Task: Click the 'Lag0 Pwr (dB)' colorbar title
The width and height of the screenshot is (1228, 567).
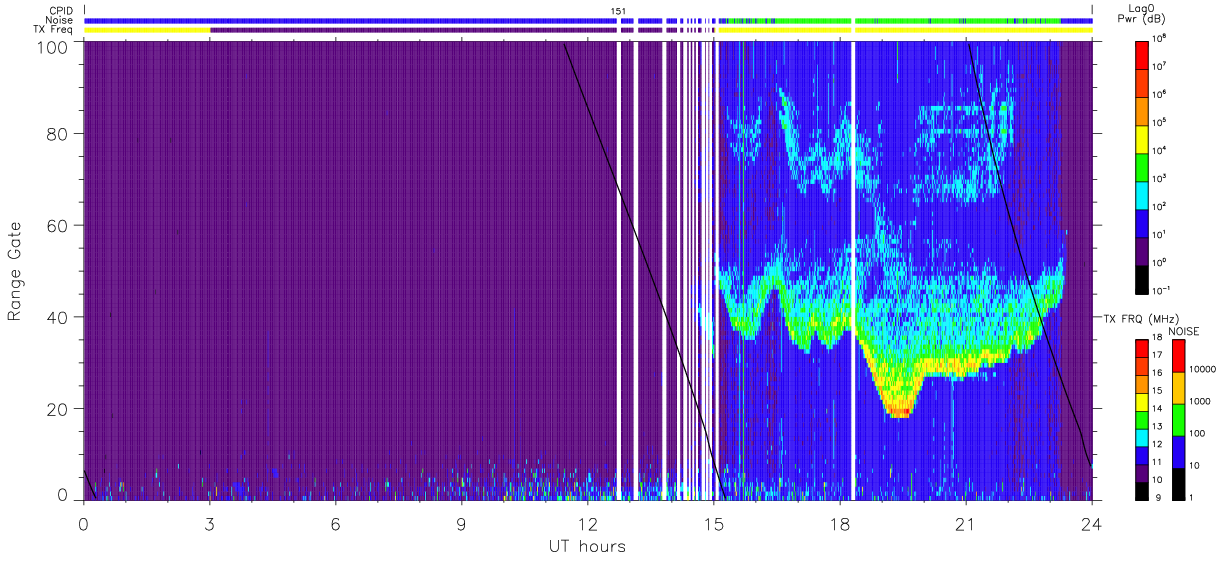Action: pos(1142,13)
